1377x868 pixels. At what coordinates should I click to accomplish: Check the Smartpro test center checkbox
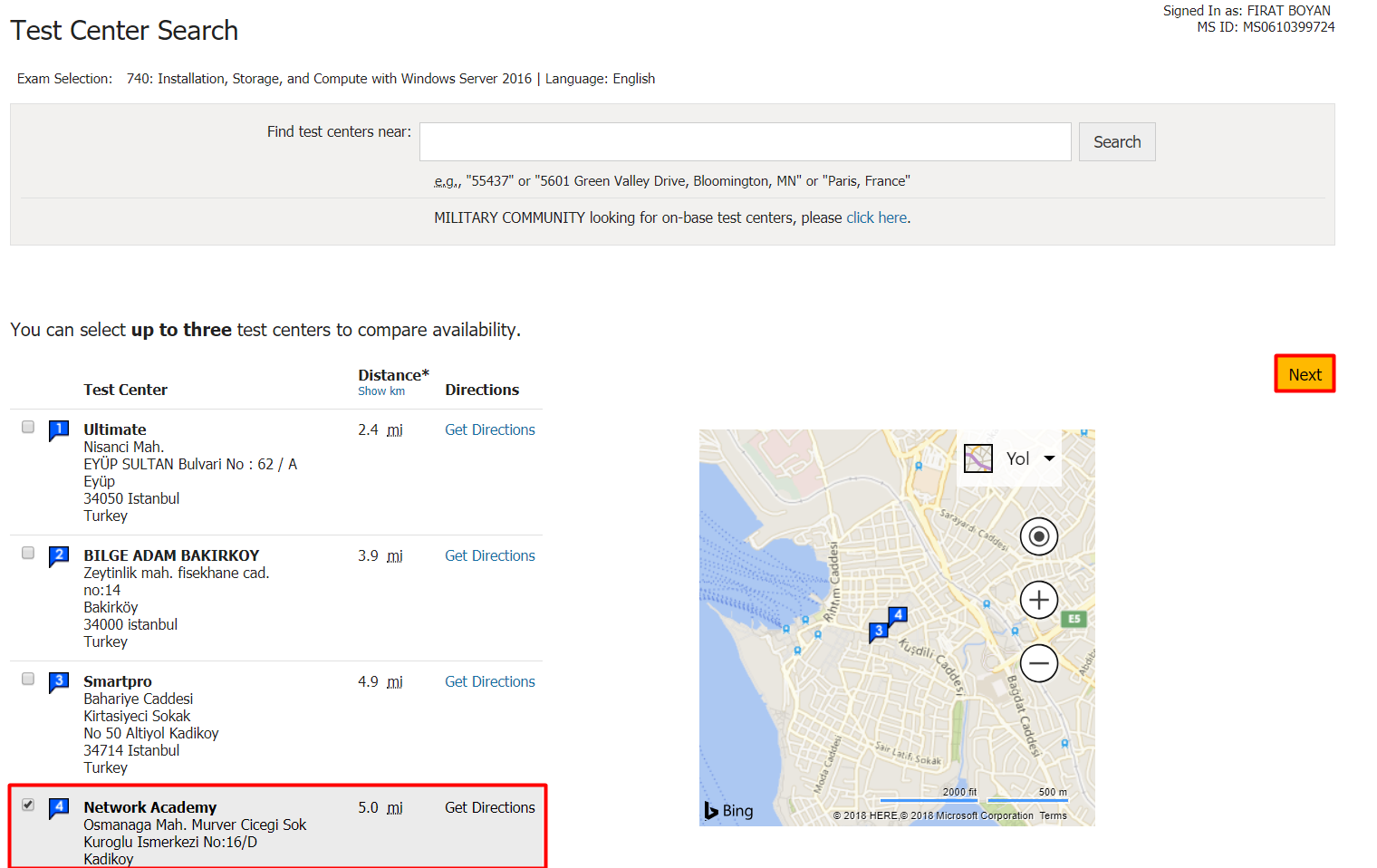(28, 679)
